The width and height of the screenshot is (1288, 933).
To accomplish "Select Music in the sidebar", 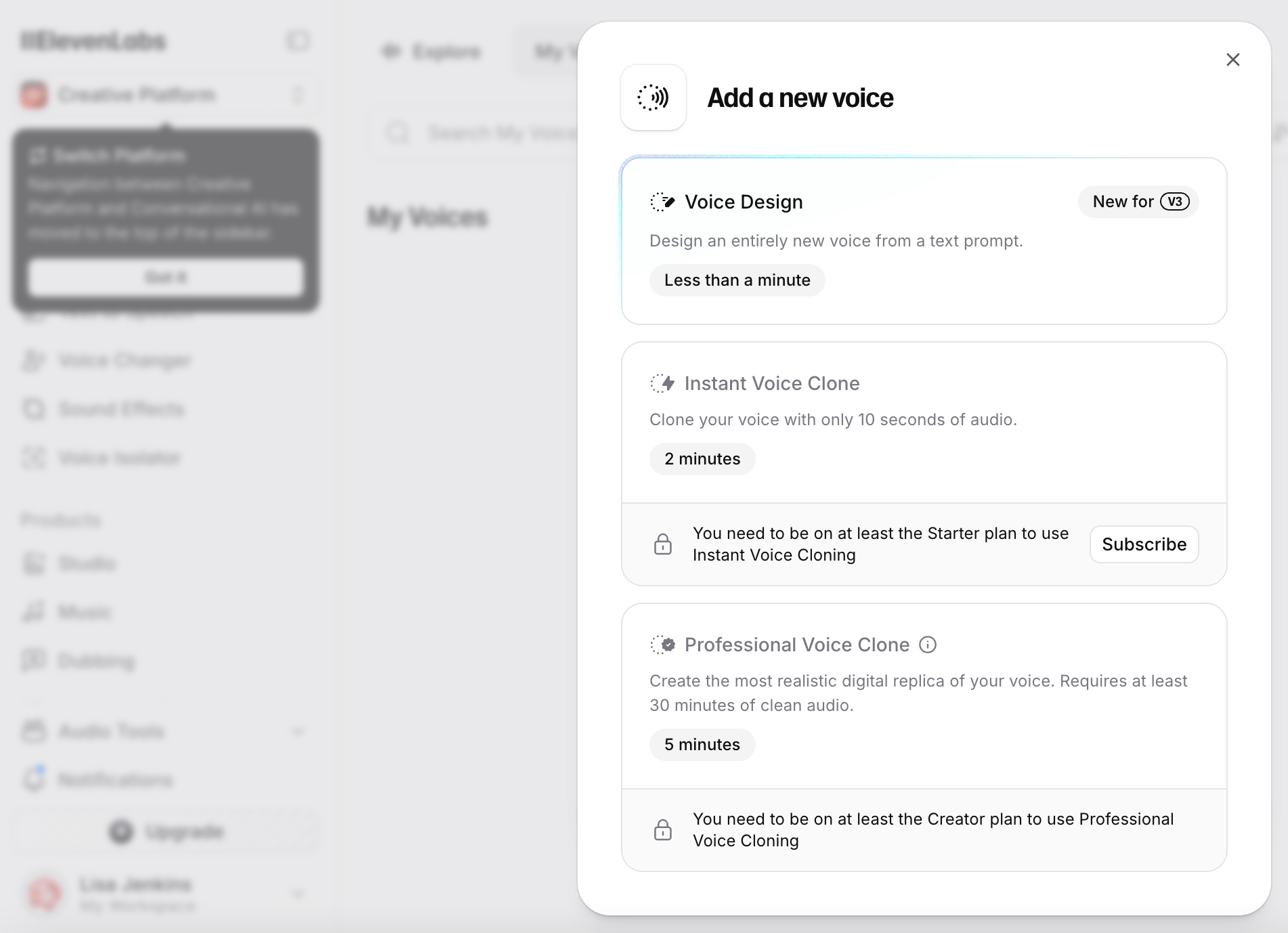I will pyautogui.click(x=85, y=612).
